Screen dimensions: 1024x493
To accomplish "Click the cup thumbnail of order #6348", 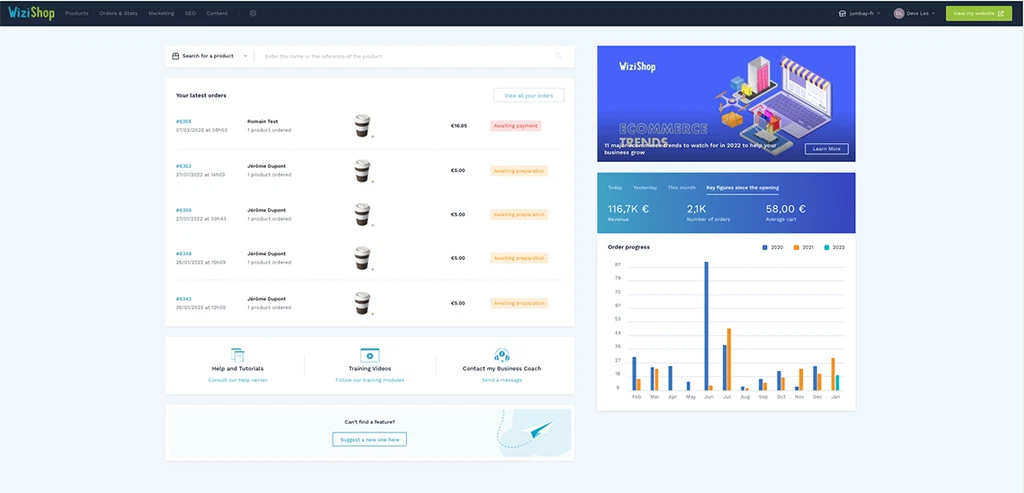I will [x=362, y=258].
